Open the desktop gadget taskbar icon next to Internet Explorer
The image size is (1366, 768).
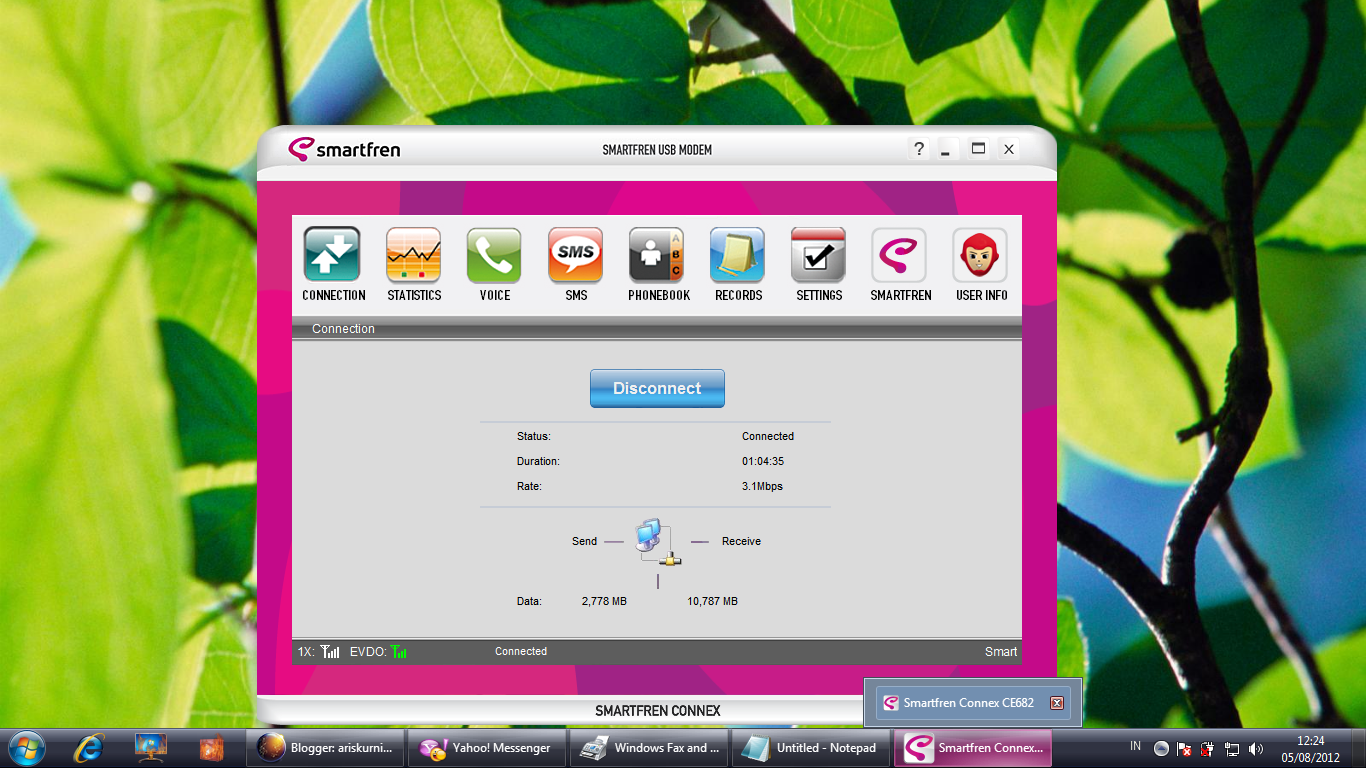point(151,747)
